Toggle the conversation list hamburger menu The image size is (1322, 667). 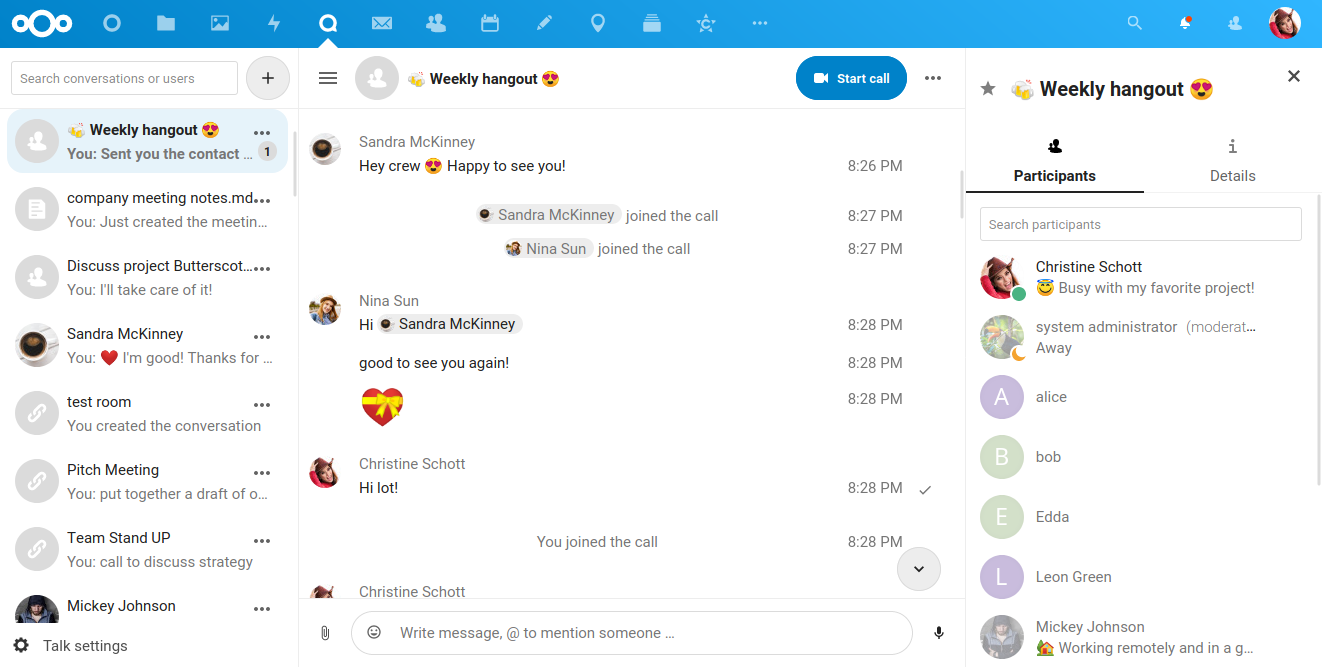(327, 78)
